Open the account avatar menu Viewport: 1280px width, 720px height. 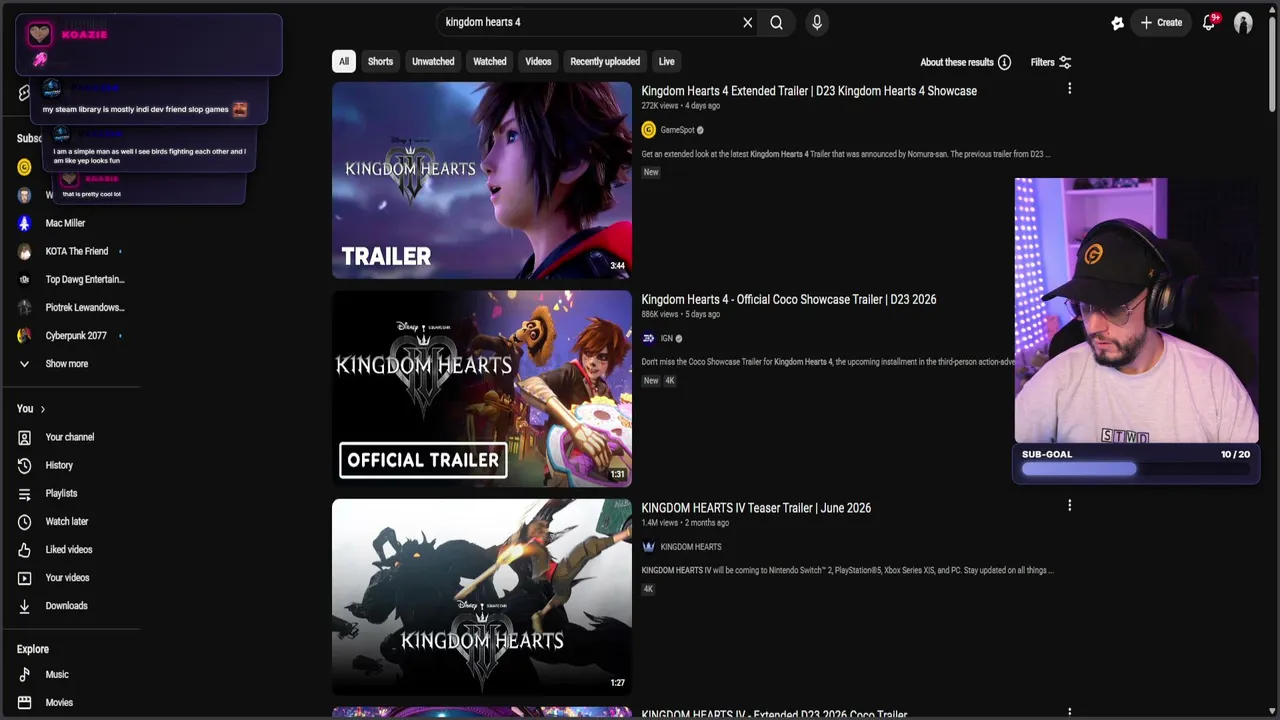point(1243,22)
